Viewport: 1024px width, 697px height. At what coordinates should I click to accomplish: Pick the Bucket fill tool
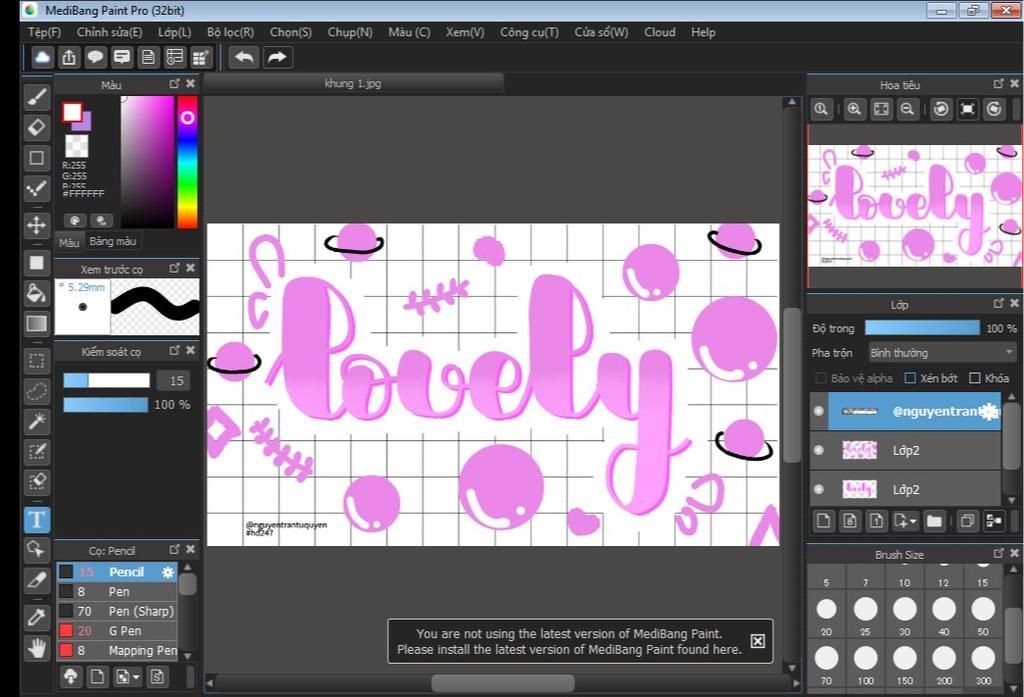coord(37,293)
